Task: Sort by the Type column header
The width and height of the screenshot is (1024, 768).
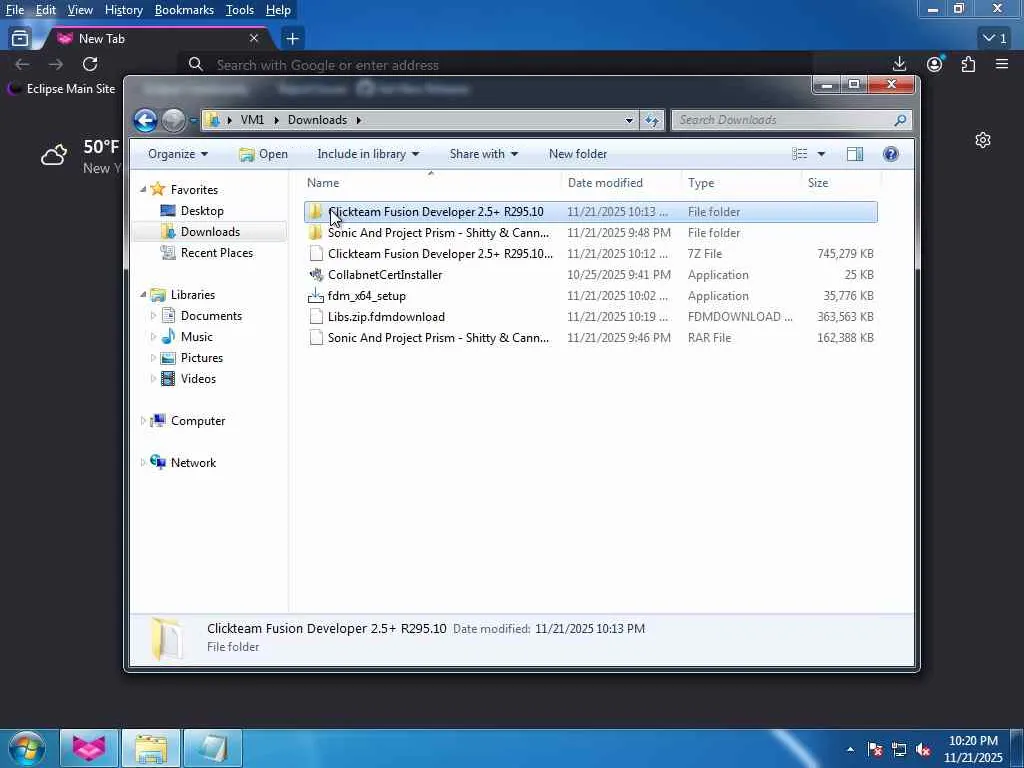Action: tap(741, 183)
